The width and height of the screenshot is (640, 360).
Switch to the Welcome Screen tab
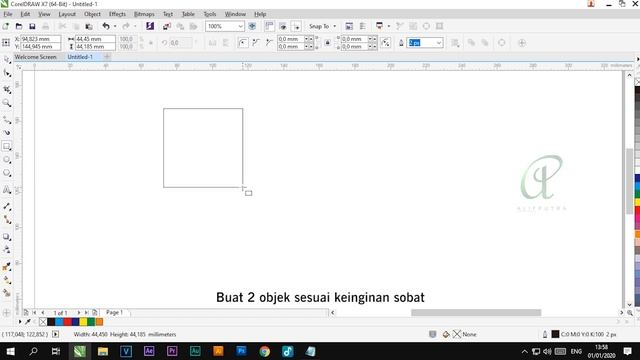pyautogui.click(x=36, y=57)
